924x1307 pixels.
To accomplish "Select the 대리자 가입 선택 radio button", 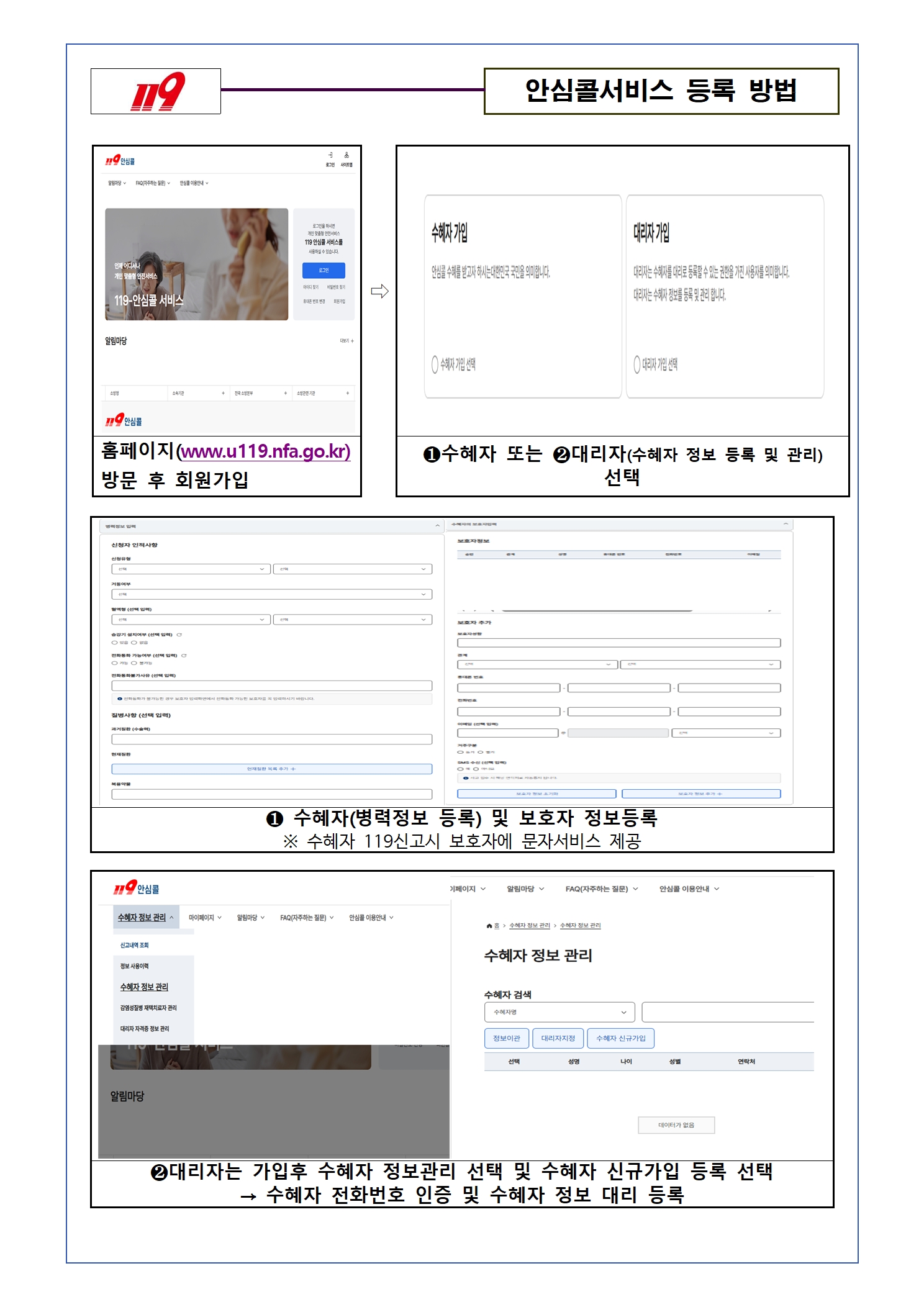I will [636, 364].
